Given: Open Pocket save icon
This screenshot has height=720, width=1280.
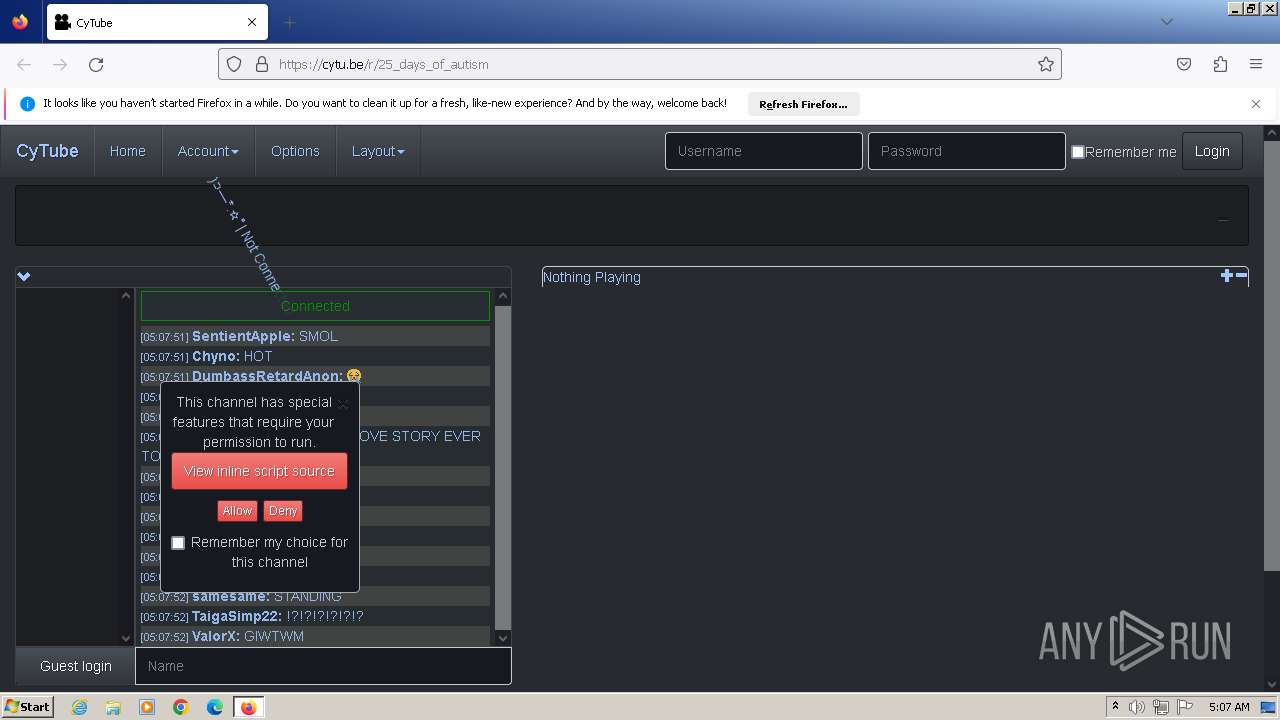Looking at the screenshot, I should pos(1184,64).
